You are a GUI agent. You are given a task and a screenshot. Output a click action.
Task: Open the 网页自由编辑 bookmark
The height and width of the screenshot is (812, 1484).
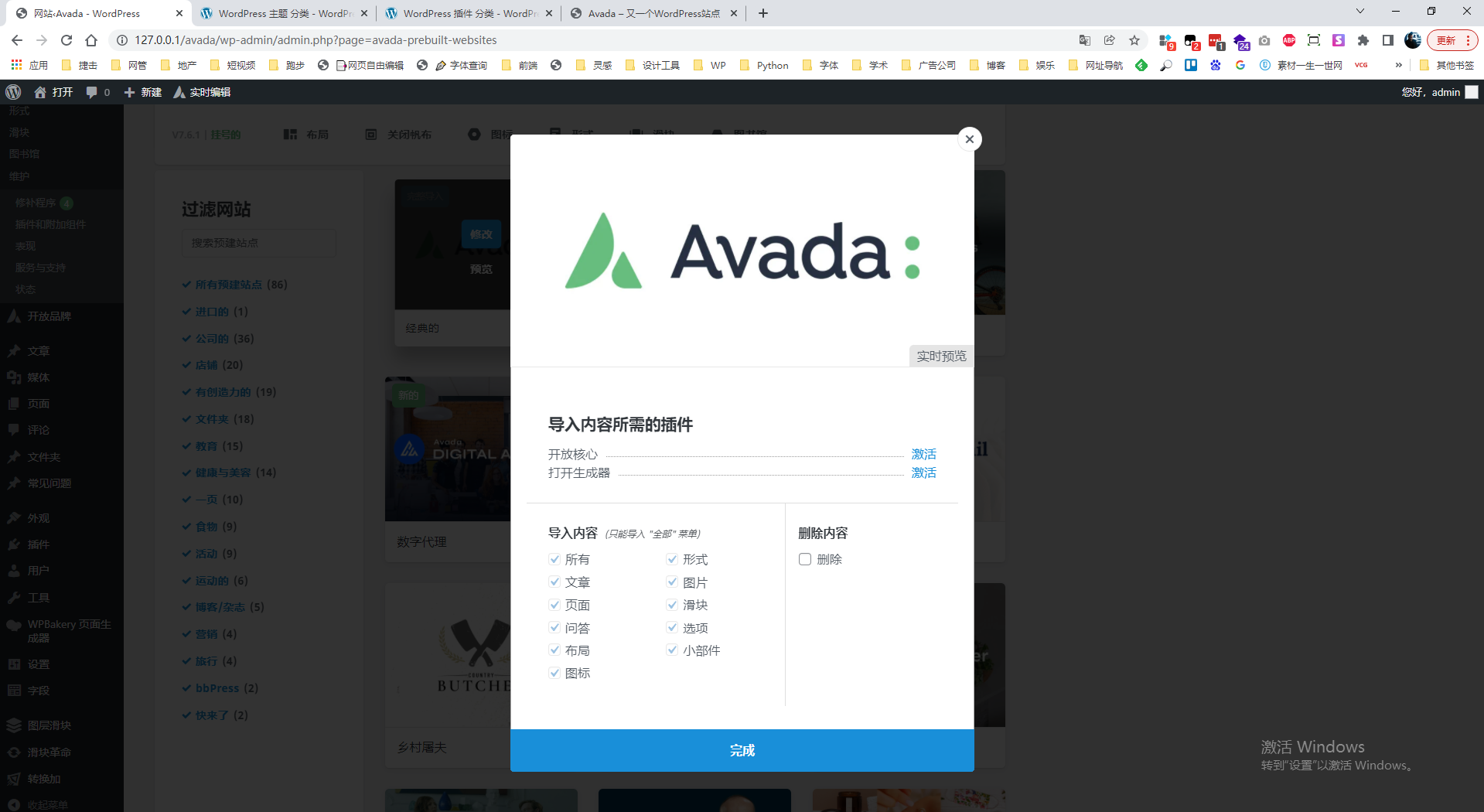pyautogui.click(x=370, y=65)
